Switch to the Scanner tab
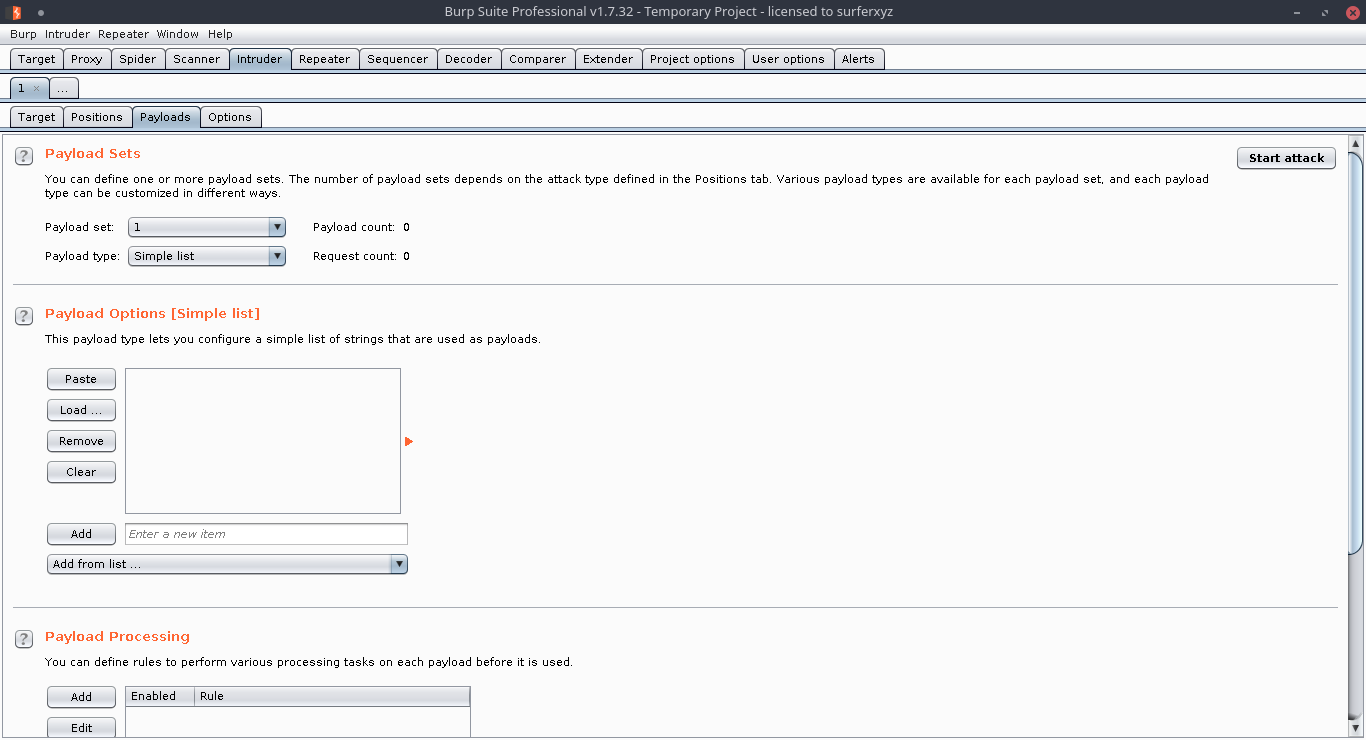 197,59
